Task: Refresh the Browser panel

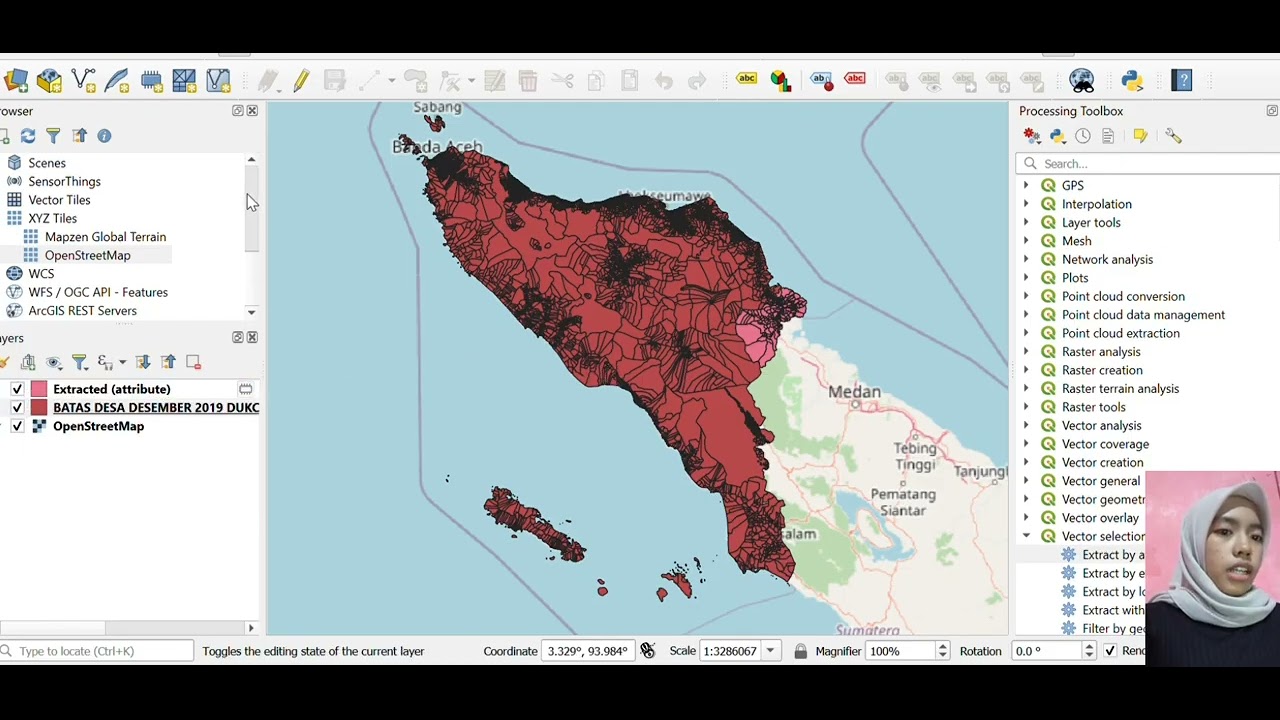Action: [x=28, y=136]
